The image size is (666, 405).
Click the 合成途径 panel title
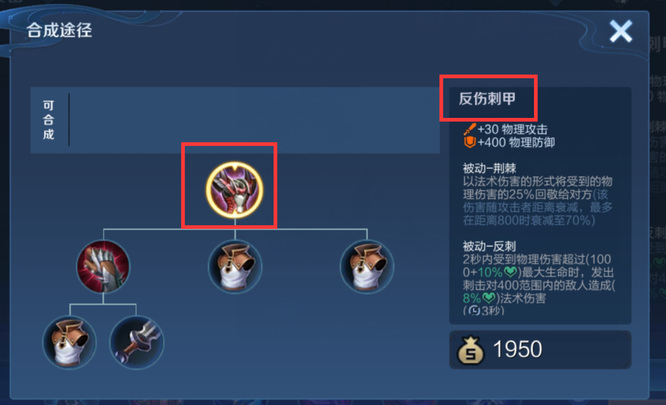(59, 30)
